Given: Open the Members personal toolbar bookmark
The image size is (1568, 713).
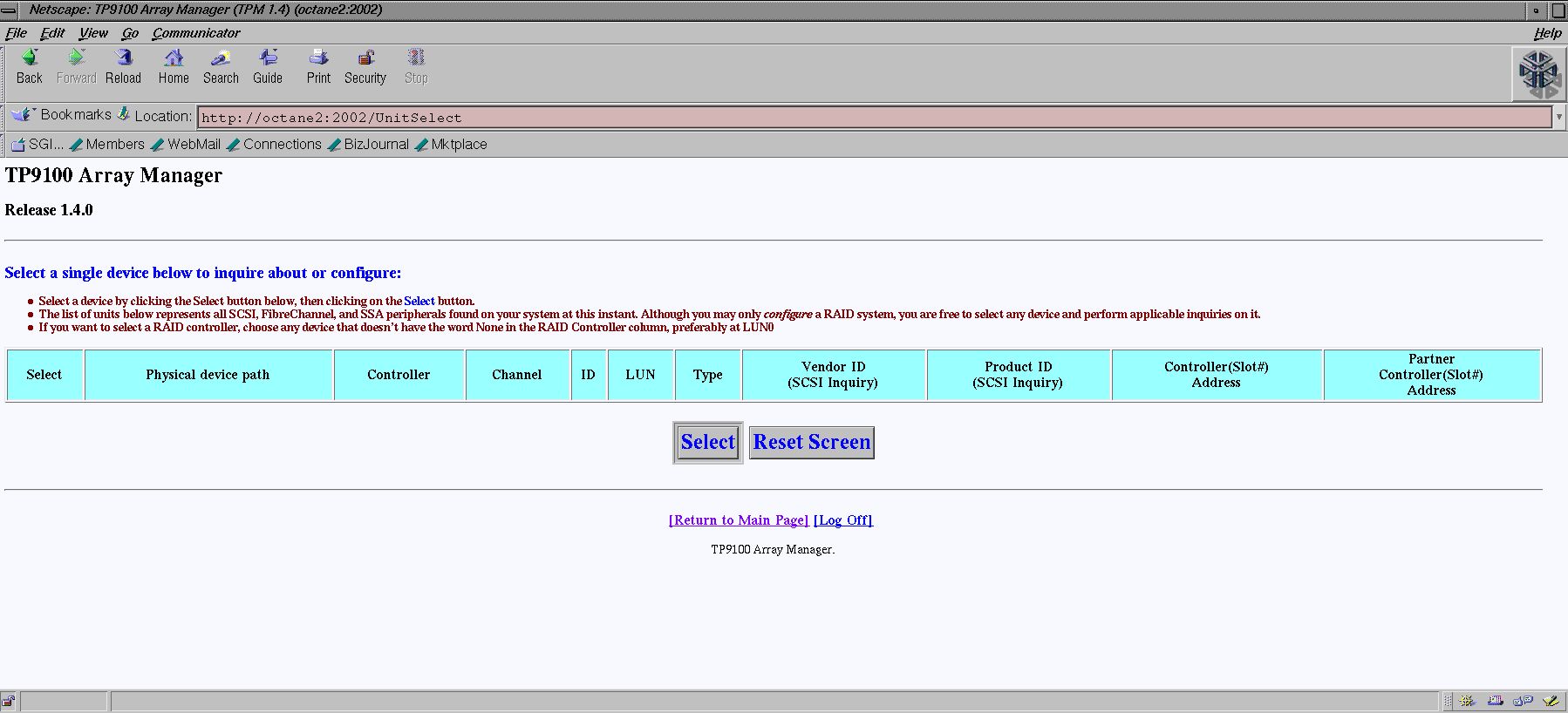Looking at the screenshot, I should [106, 145].
